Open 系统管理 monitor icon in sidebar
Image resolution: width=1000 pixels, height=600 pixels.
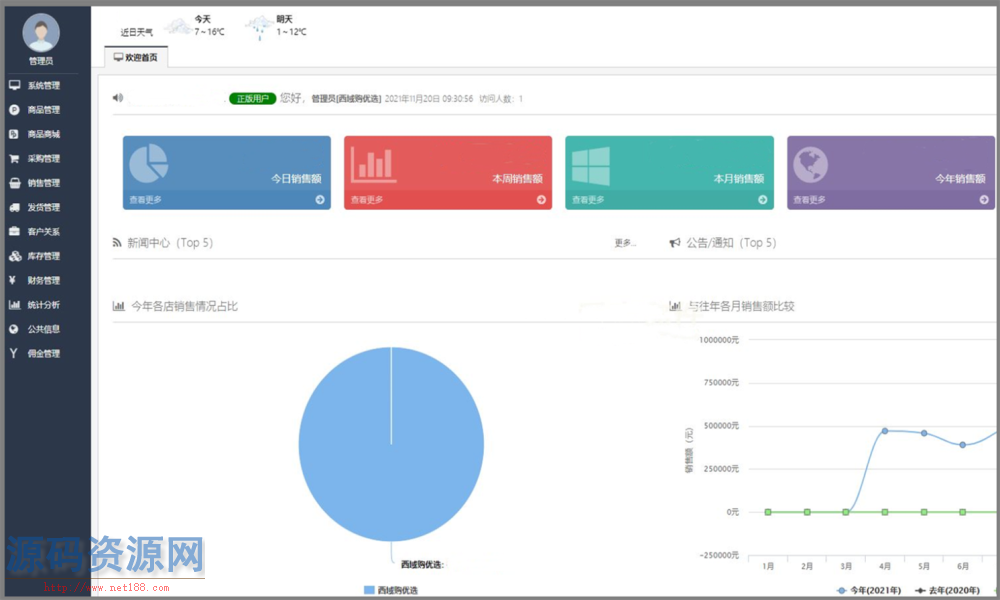(14, 85)
